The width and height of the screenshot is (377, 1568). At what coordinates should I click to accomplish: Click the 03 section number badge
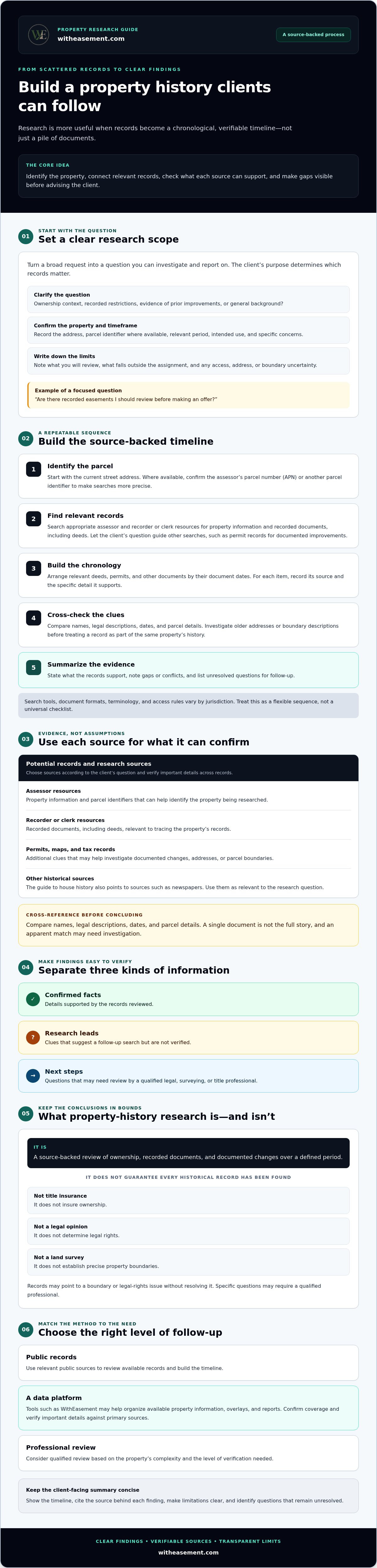(25, 739)
